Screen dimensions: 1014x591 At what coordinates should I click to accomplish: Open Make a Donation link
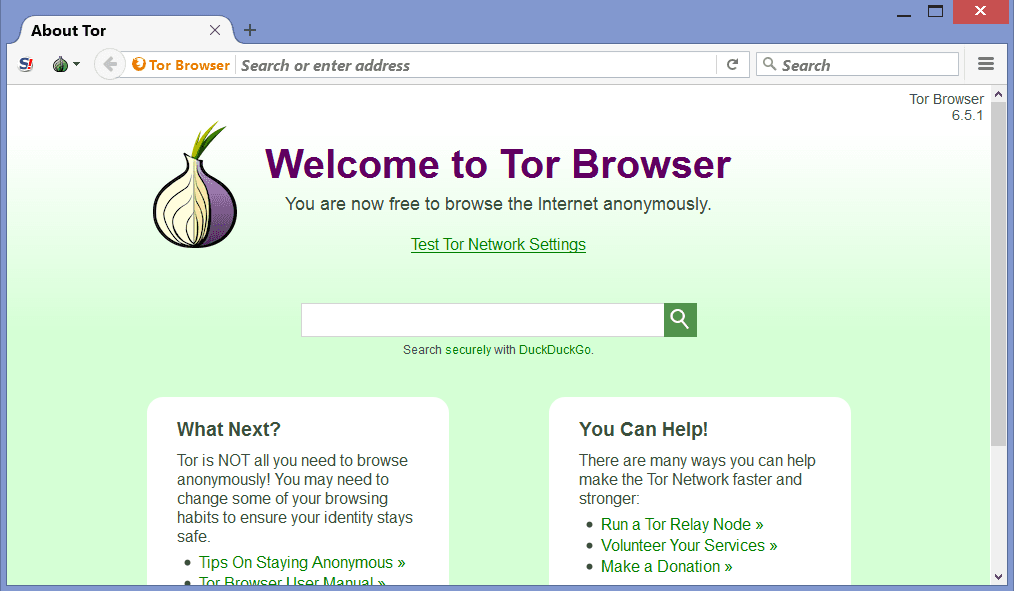tap(666, 566)
